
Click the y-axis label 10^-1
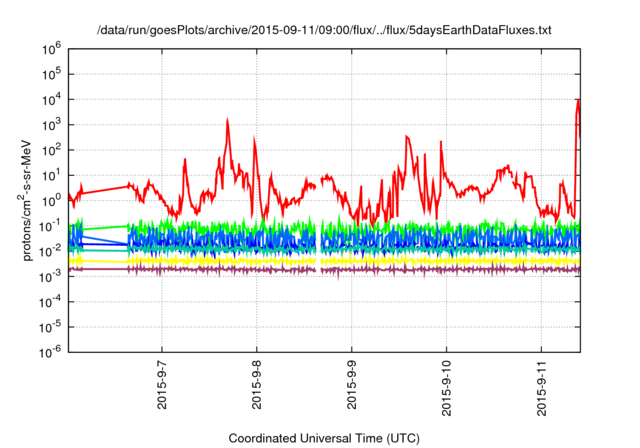coord(50,226)
